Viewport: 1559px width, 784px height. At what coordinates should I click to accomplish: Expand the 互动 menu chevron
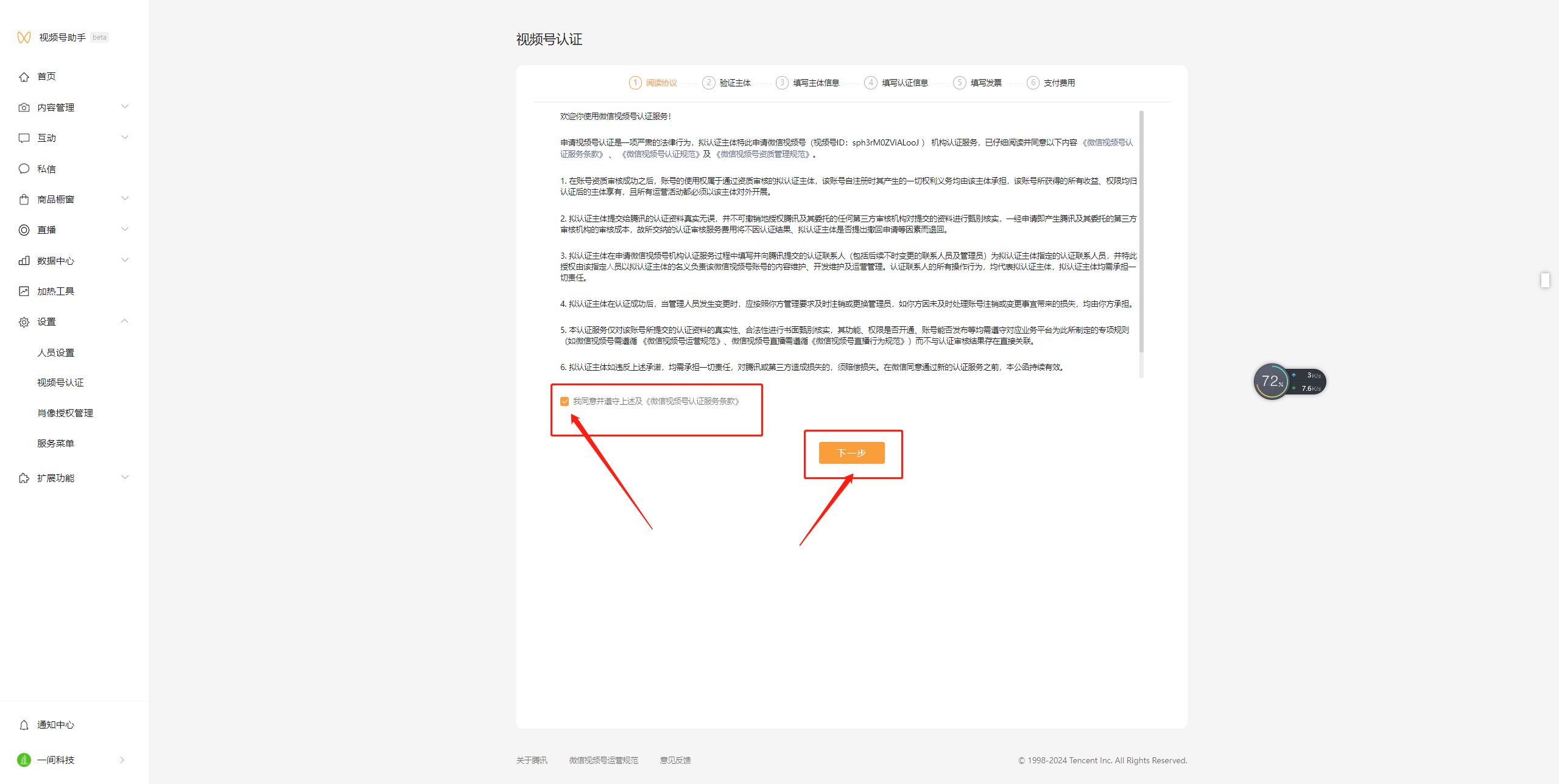click(x=125, y=137)
